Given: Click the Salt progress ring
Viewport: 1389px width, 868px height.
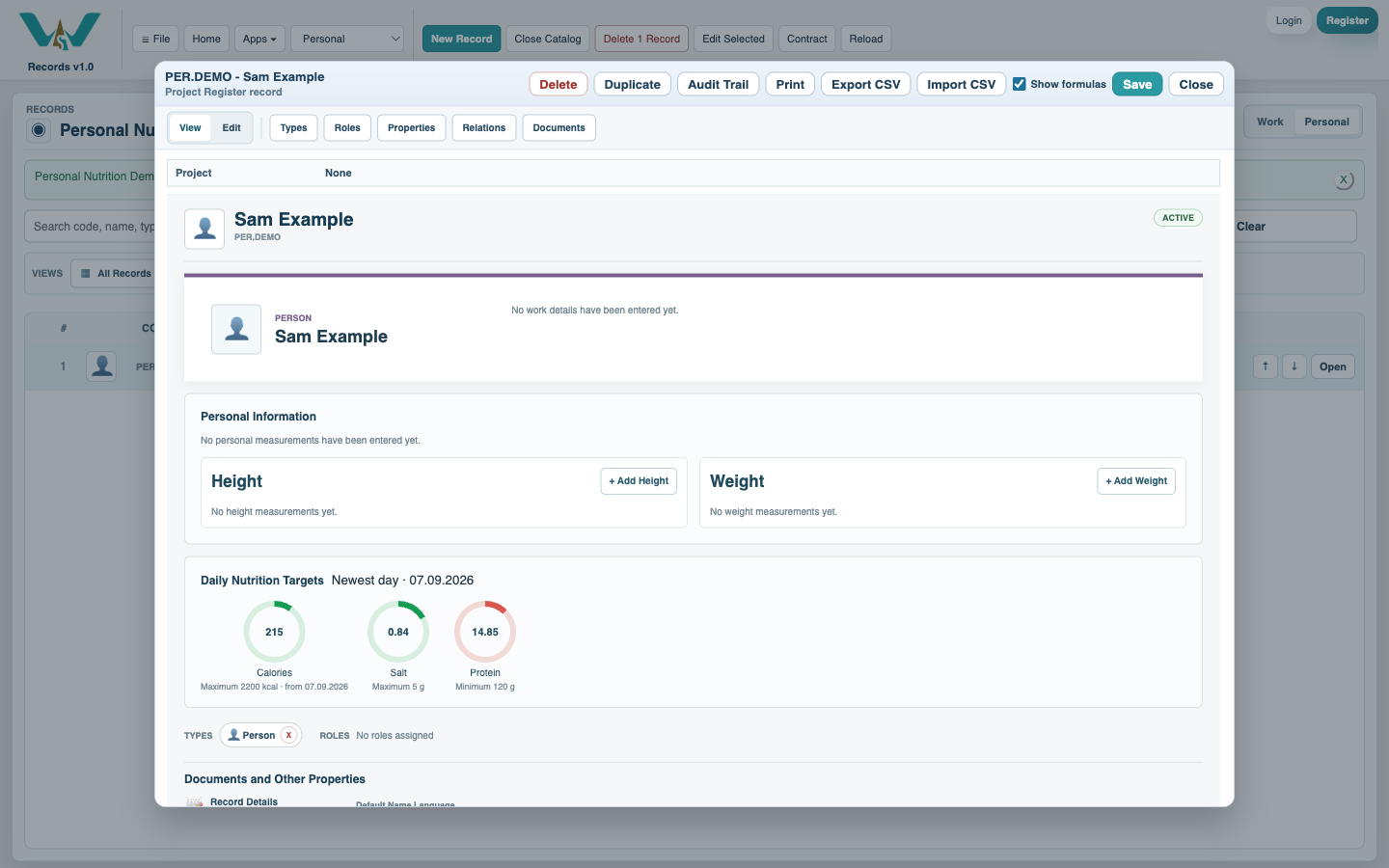Looking at the screenshot, I should (x=398, y=632).
